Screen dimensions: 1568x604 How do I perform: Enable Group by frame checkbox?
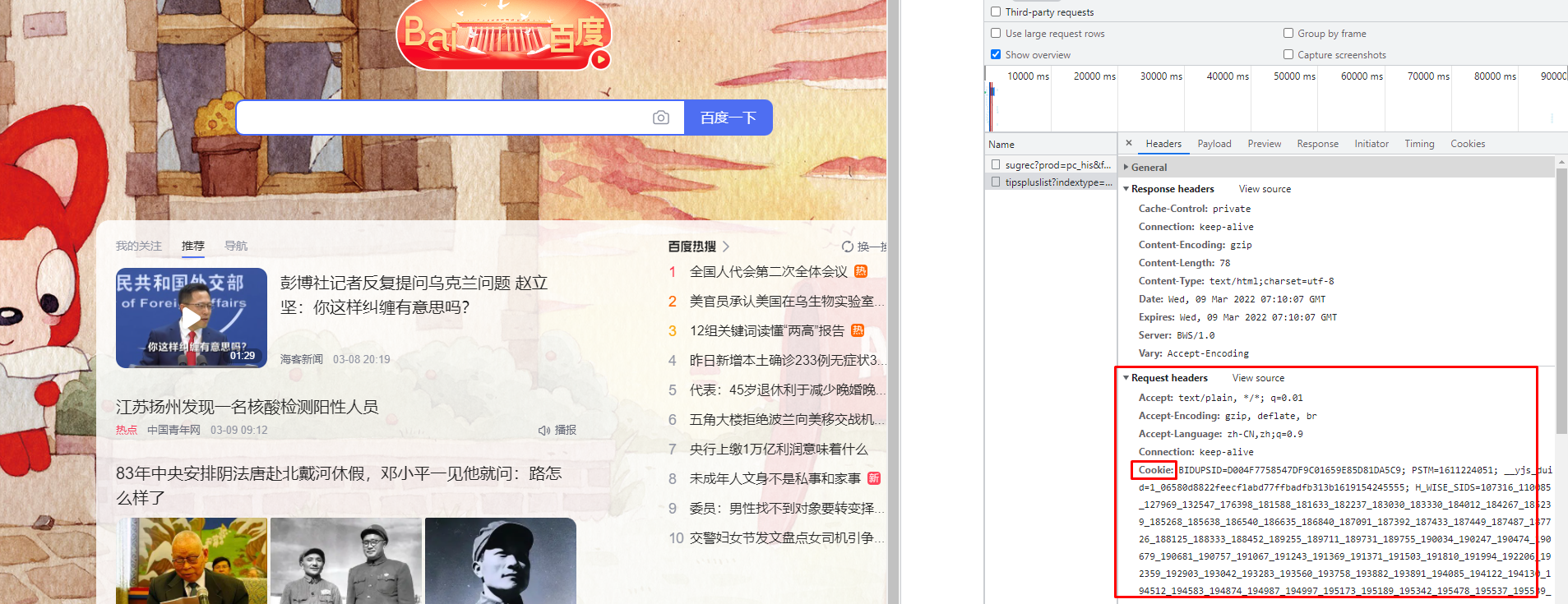click(1288, 33)
